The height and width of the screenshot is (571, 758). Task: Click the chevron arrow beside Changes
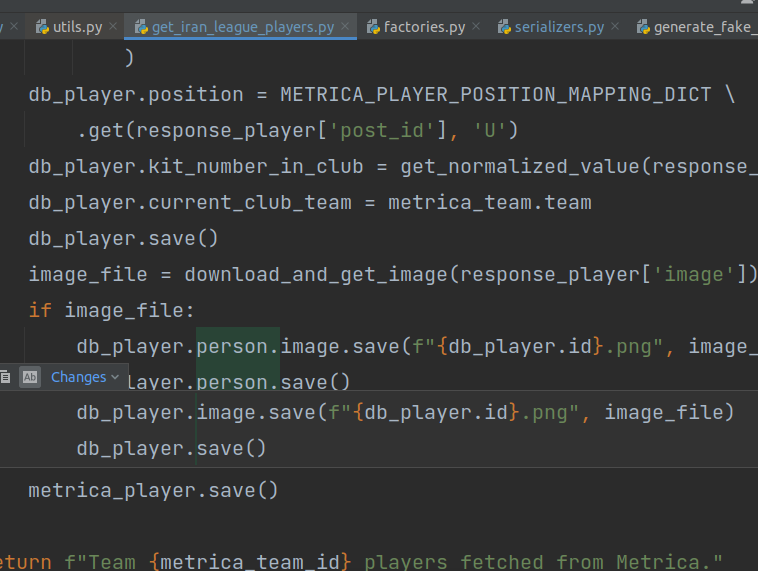[x=115, y=377]
